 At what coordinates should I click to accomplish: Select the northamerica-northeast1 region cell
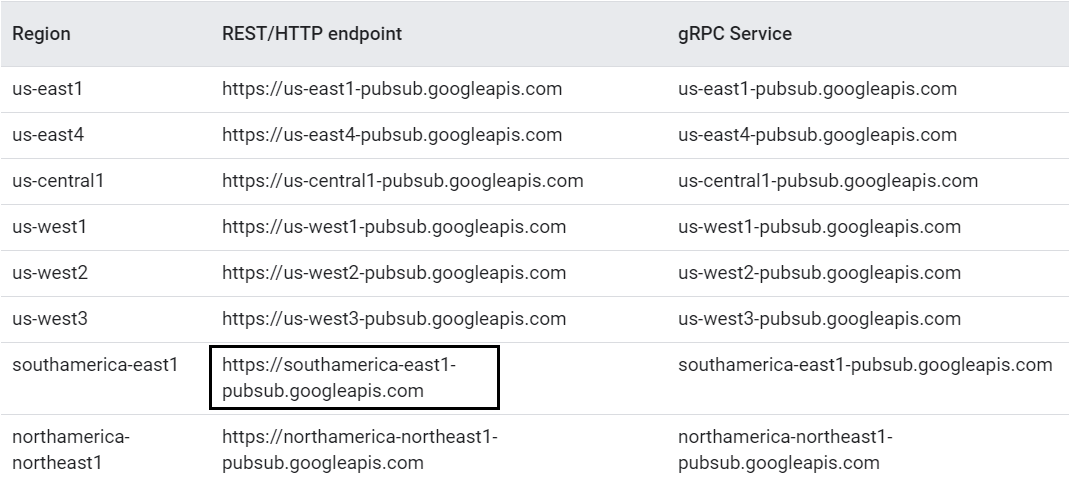click(71, 450)
